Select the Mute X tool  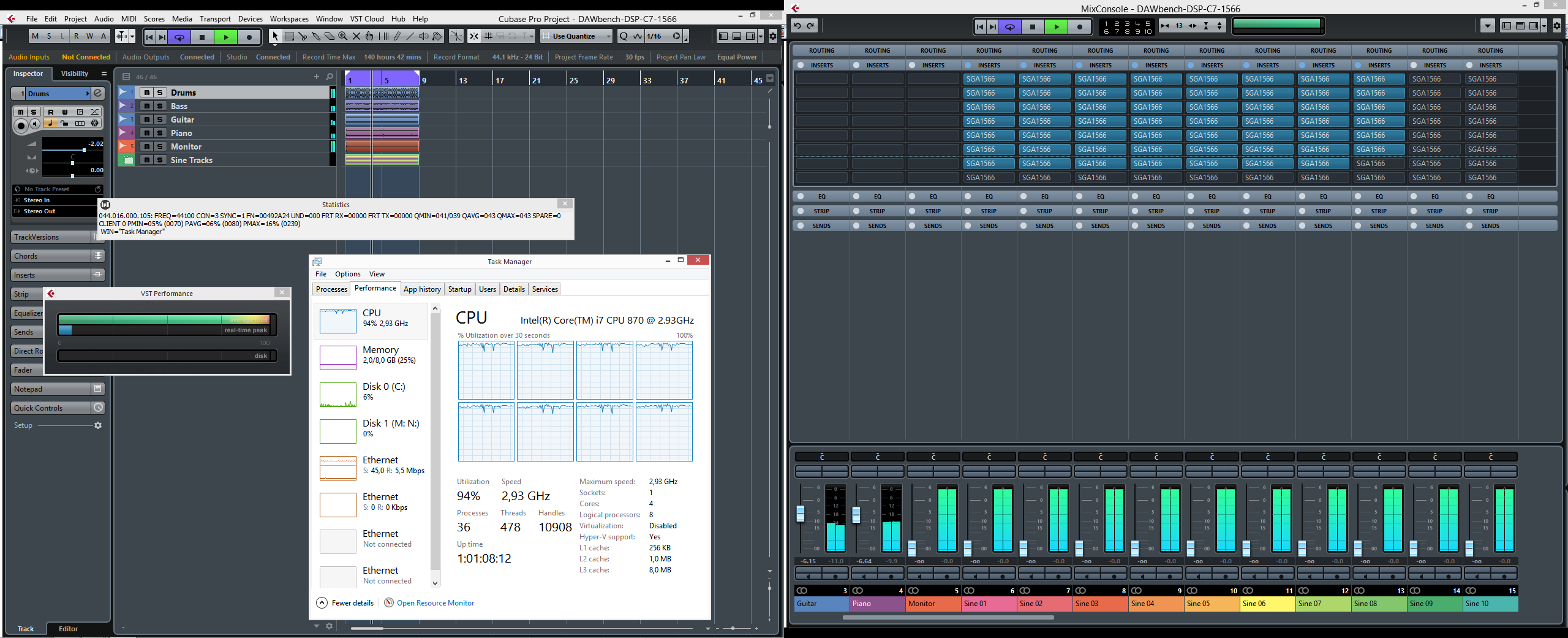tap(356, 36)
